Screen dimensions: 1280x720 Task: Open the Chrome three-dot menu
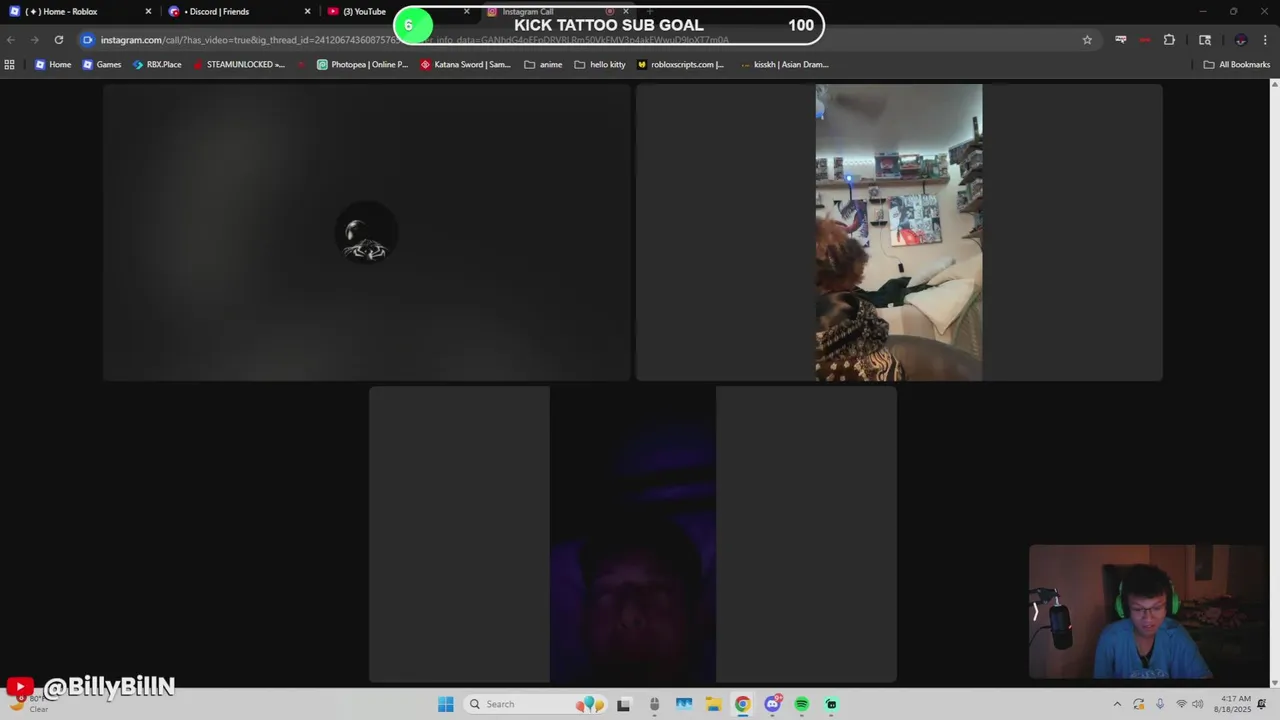point(1265,40)
